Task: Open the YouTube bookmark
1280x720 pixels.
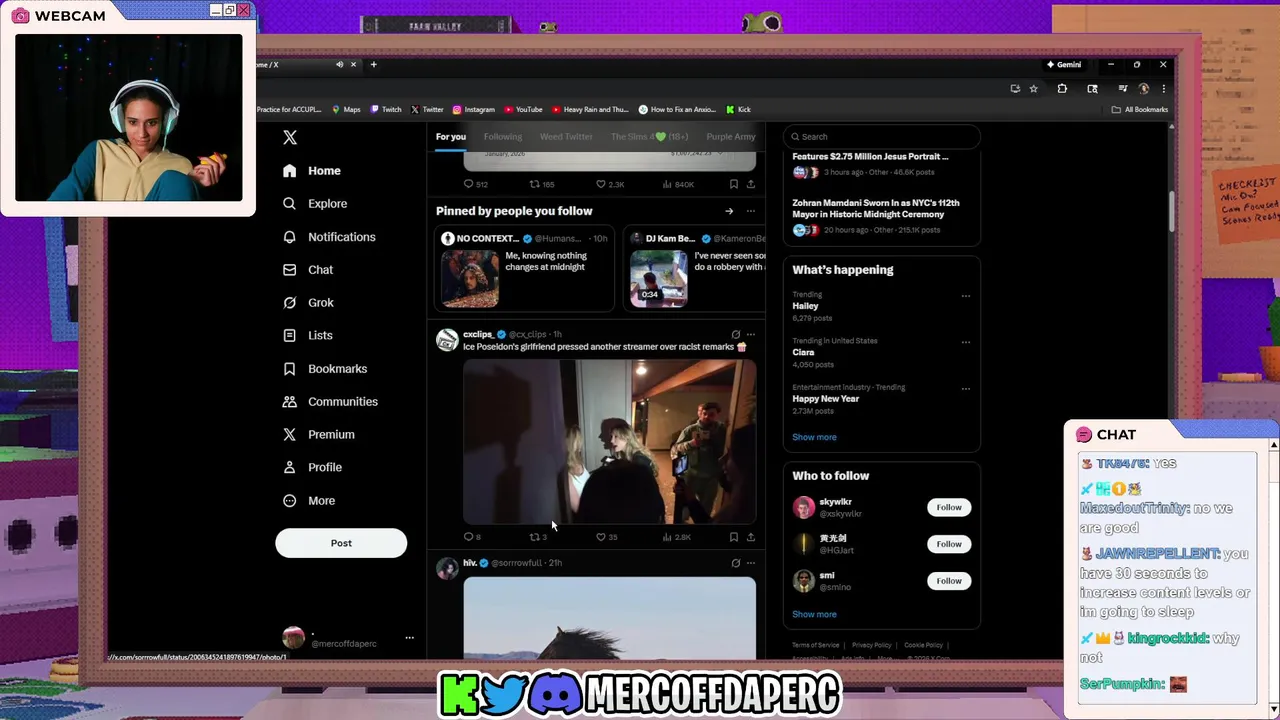Action: click(x=523, y=110)
